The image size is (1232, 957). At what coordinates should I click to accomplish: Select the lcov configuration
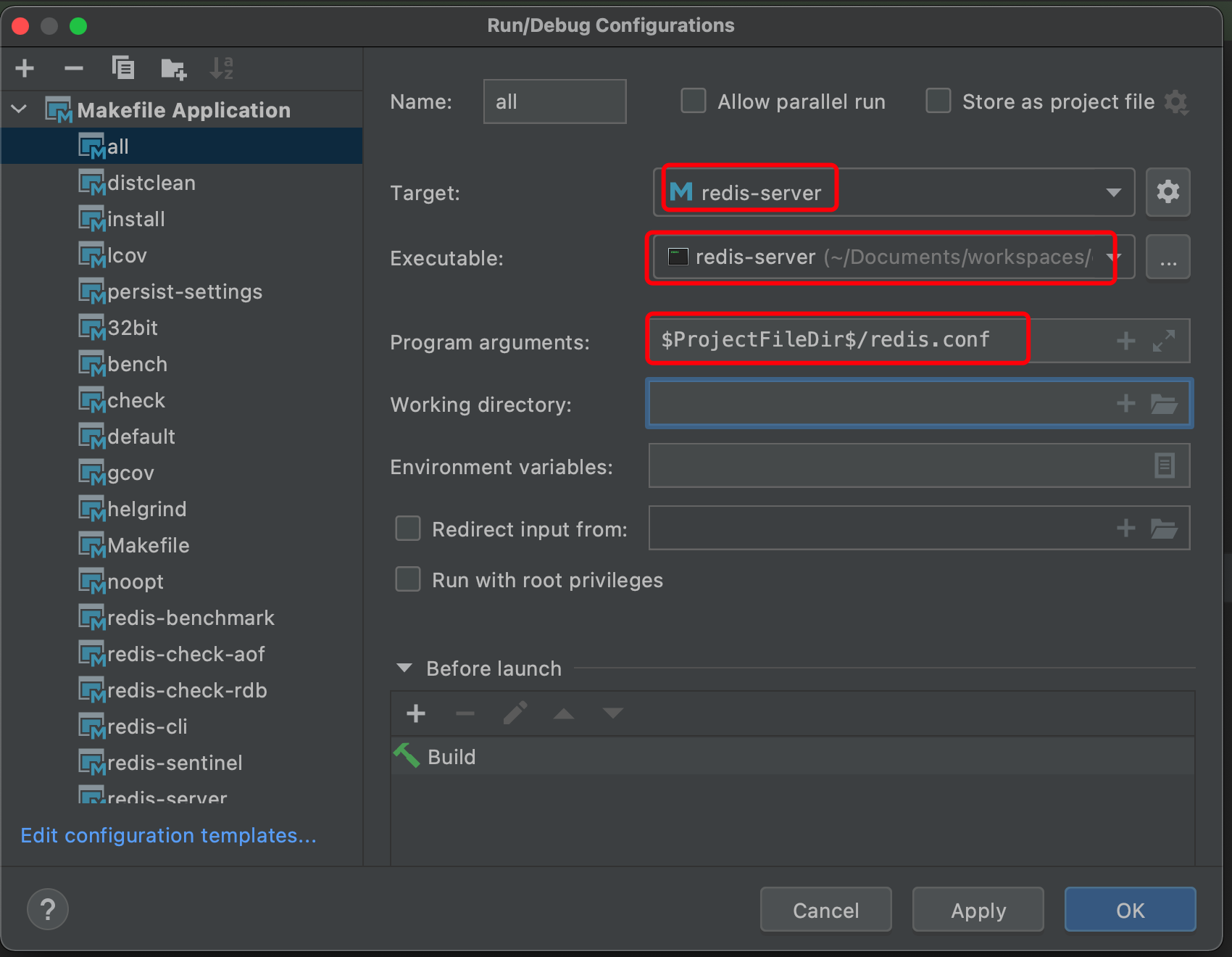pyautogui.click(x=182, y=255)
